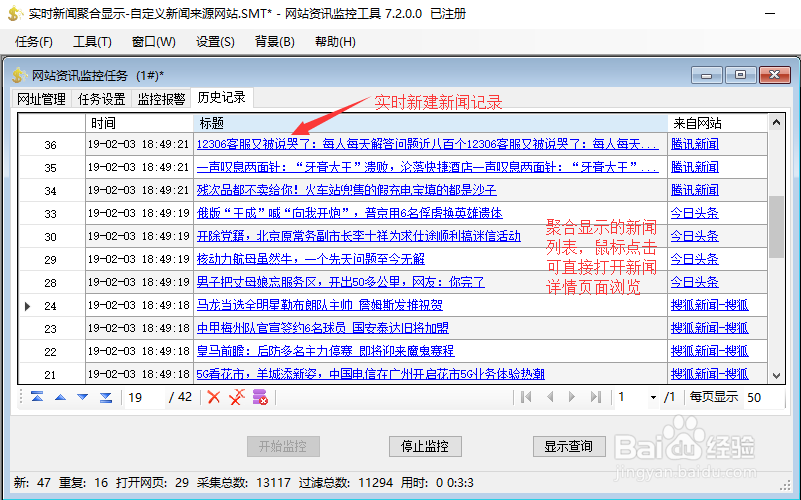801x500 pixels.
Task: Open 搜狐新闻-搜狐 source link in row 24
Action: click(710, 305)
